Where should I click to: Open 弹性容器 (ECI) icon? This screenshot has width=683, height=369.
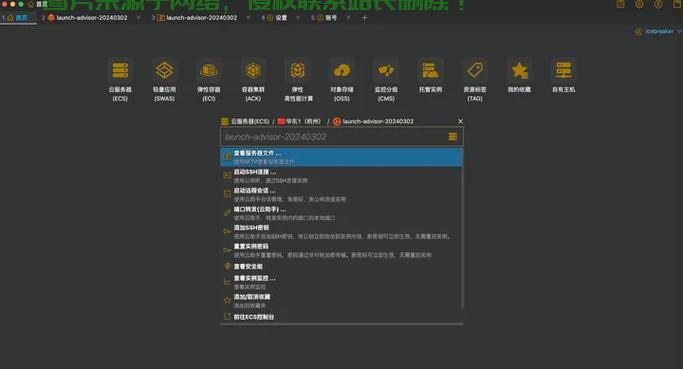[209, 70]
